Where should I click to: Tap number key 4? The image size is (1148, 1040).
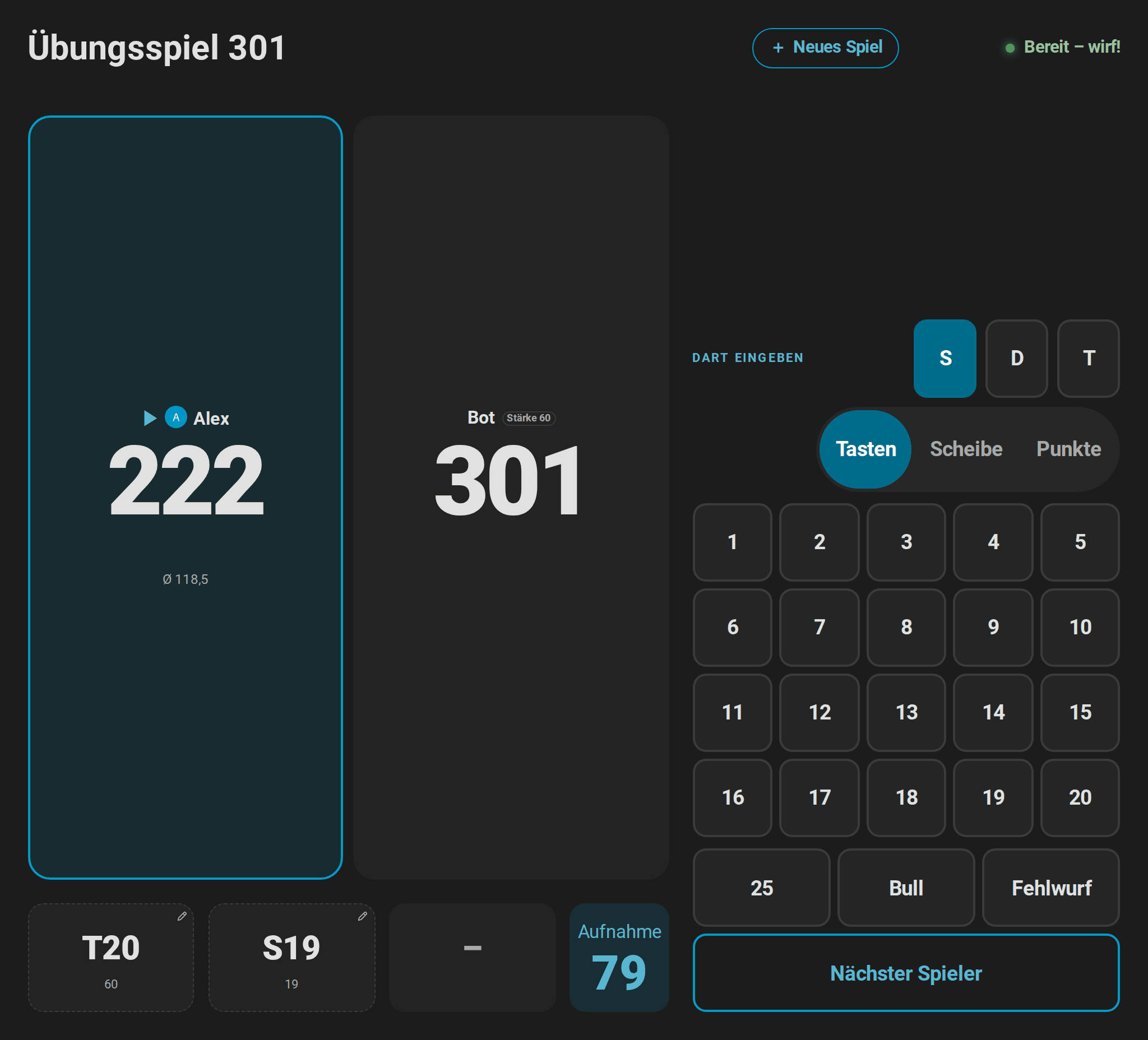(993, 542)
